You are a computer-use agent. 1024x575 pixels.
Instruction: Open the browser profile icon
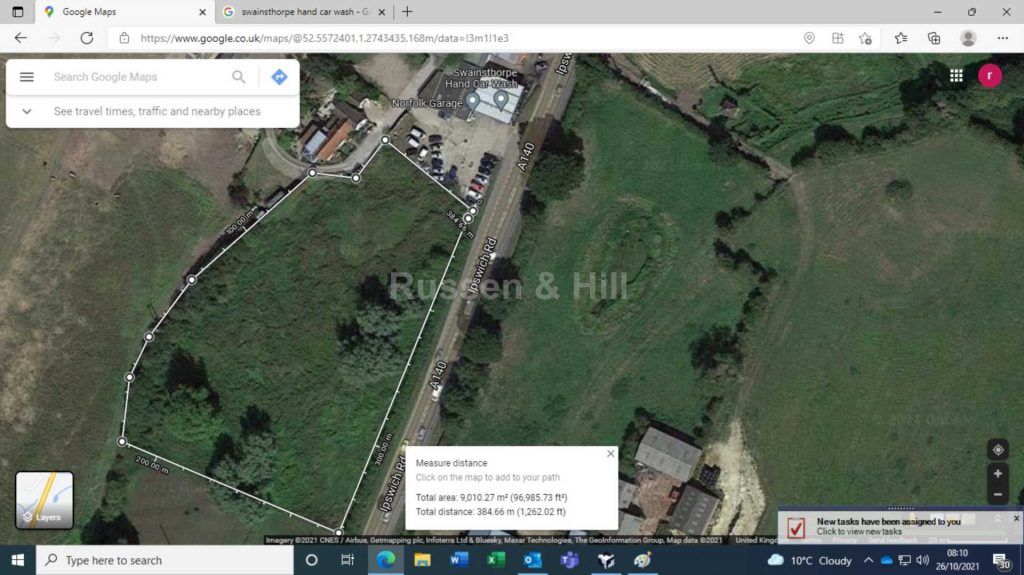[968, 38]
